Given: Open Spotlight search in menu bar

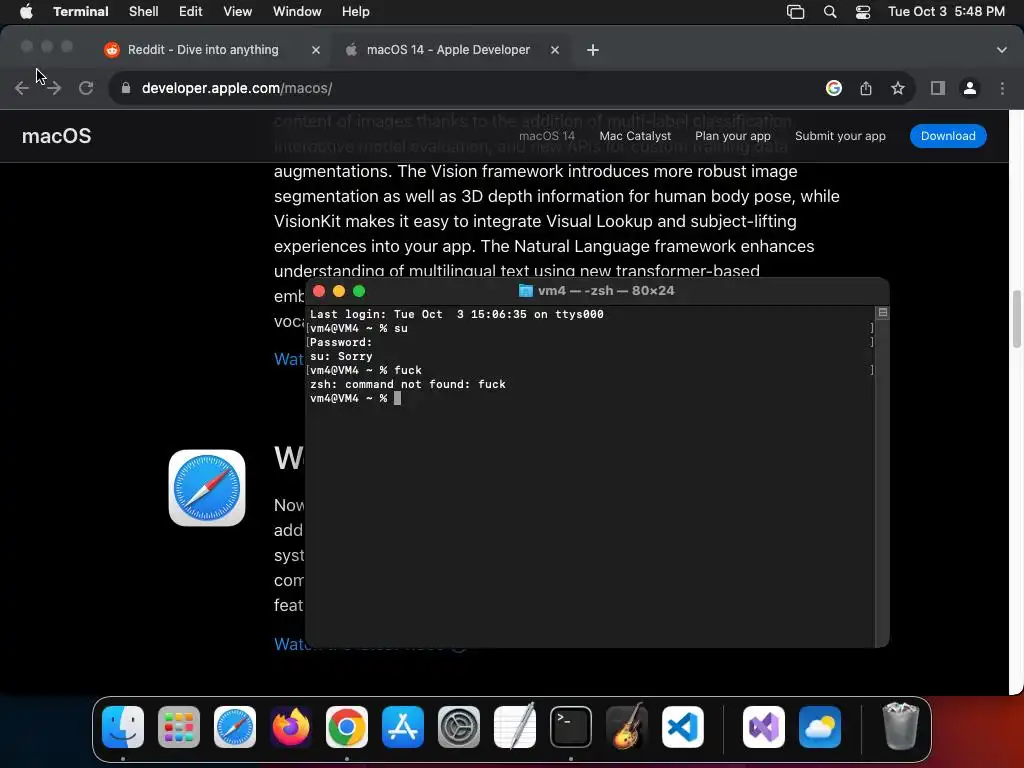Looking at the screenshot, I should click(830, 12).
